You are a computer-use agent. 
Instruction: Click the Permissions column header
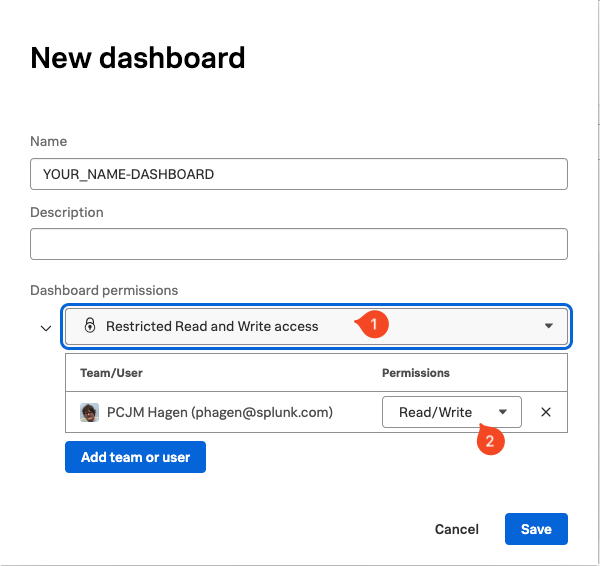pyautogui.click(x=416, y=373)
